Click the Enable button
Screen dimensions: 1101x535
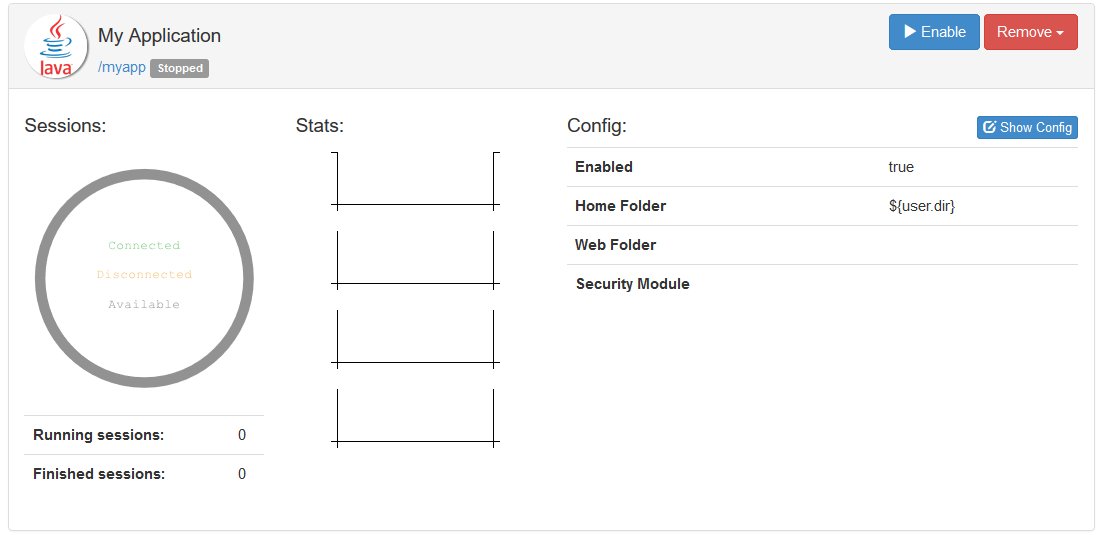pyautogui.click(x=934, y=32)
